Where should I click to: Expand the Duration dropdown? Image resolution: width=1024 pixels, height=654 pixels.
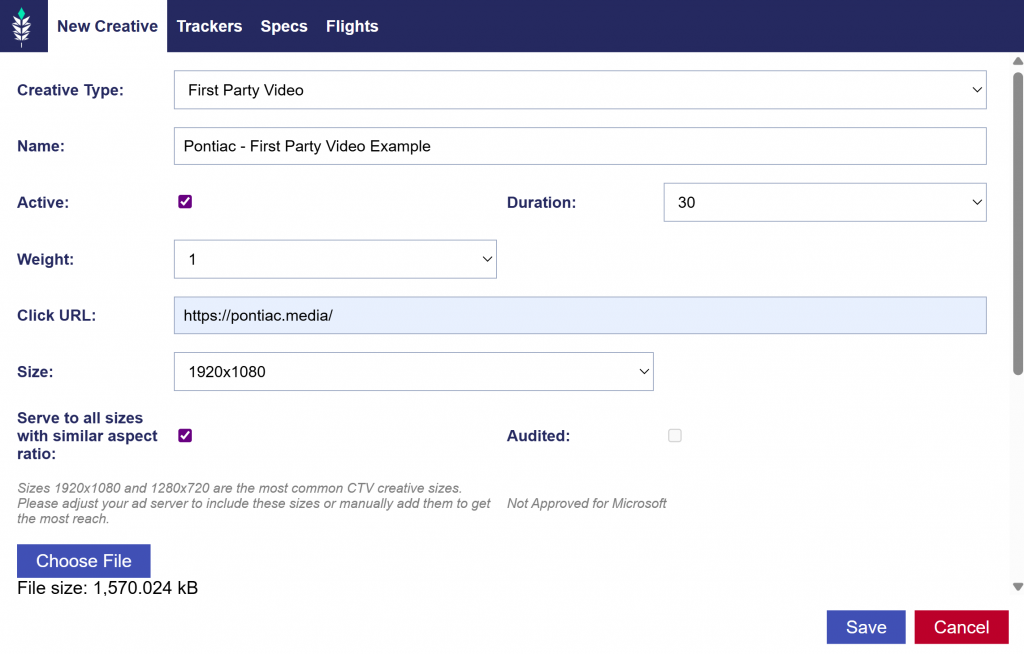pyautogui.click(x=825, y=202)
